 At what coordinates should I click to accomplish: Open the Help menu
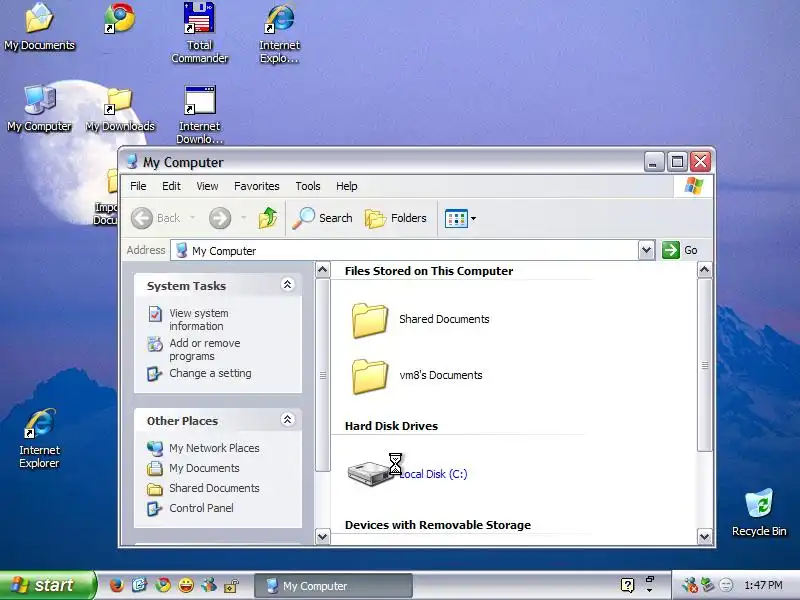(346, 186)
